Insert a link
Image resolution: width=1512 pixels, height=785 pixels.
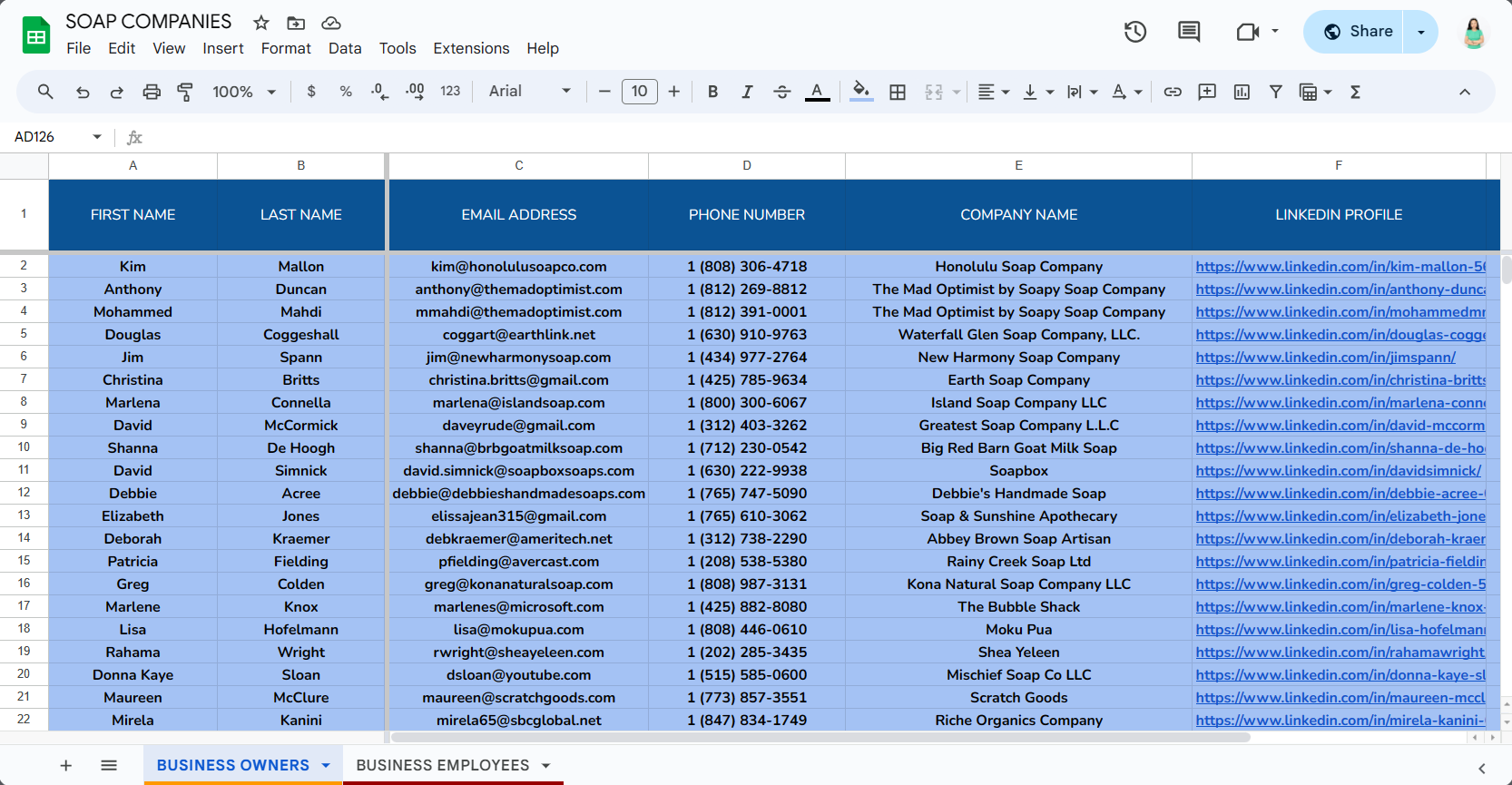tap(1173, 92)
